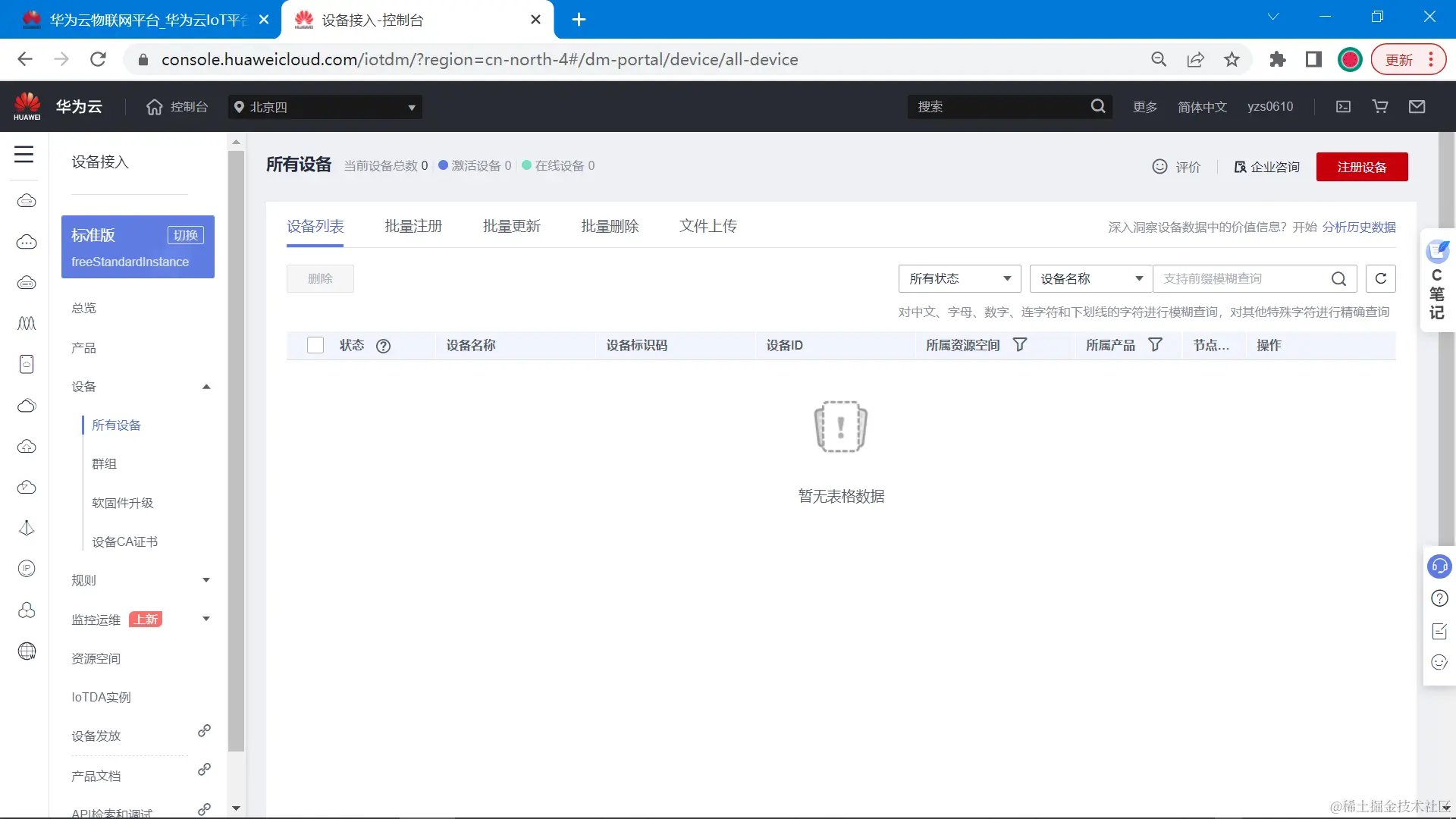The height and width of the screenshot is (819, 1456).
Task: Select the cloud upload icon in sidebar
Action: (27, 447)
